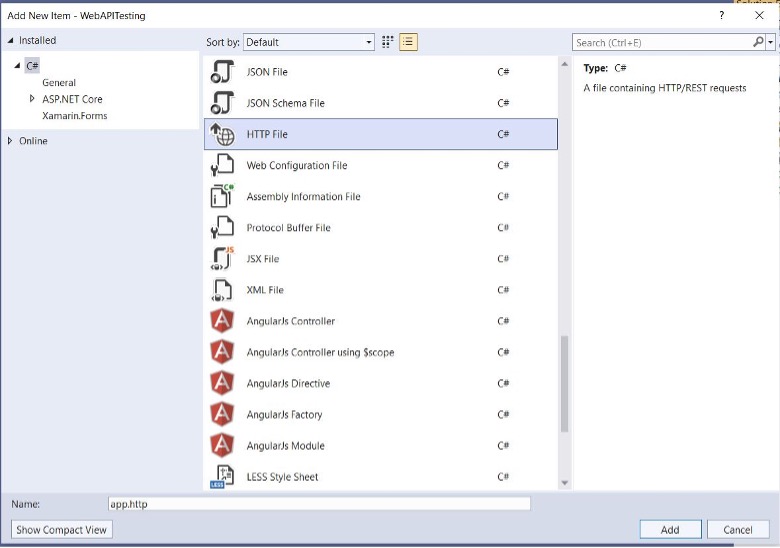Select the JSON File template icon
780x548 pixels.
pos(222,72)
